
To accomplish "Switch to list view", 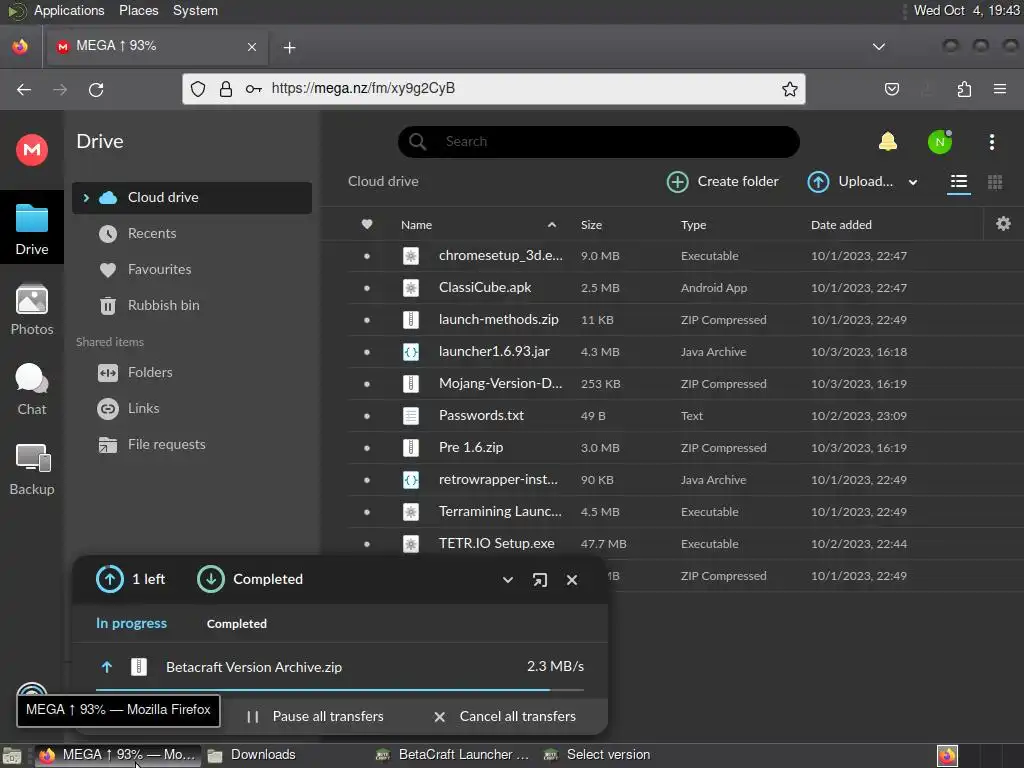I will [958, 182].
